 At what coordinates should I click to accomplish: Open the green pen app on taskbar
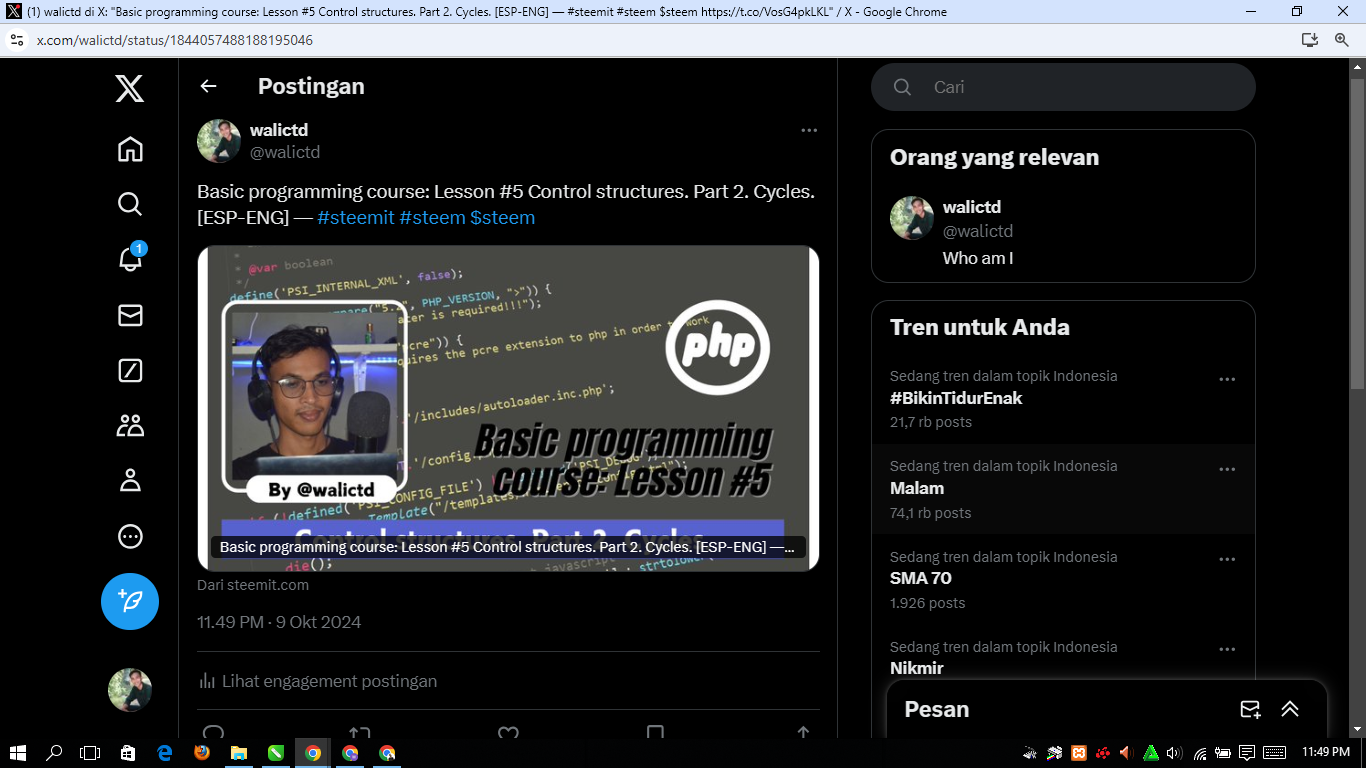coord(276,753)
